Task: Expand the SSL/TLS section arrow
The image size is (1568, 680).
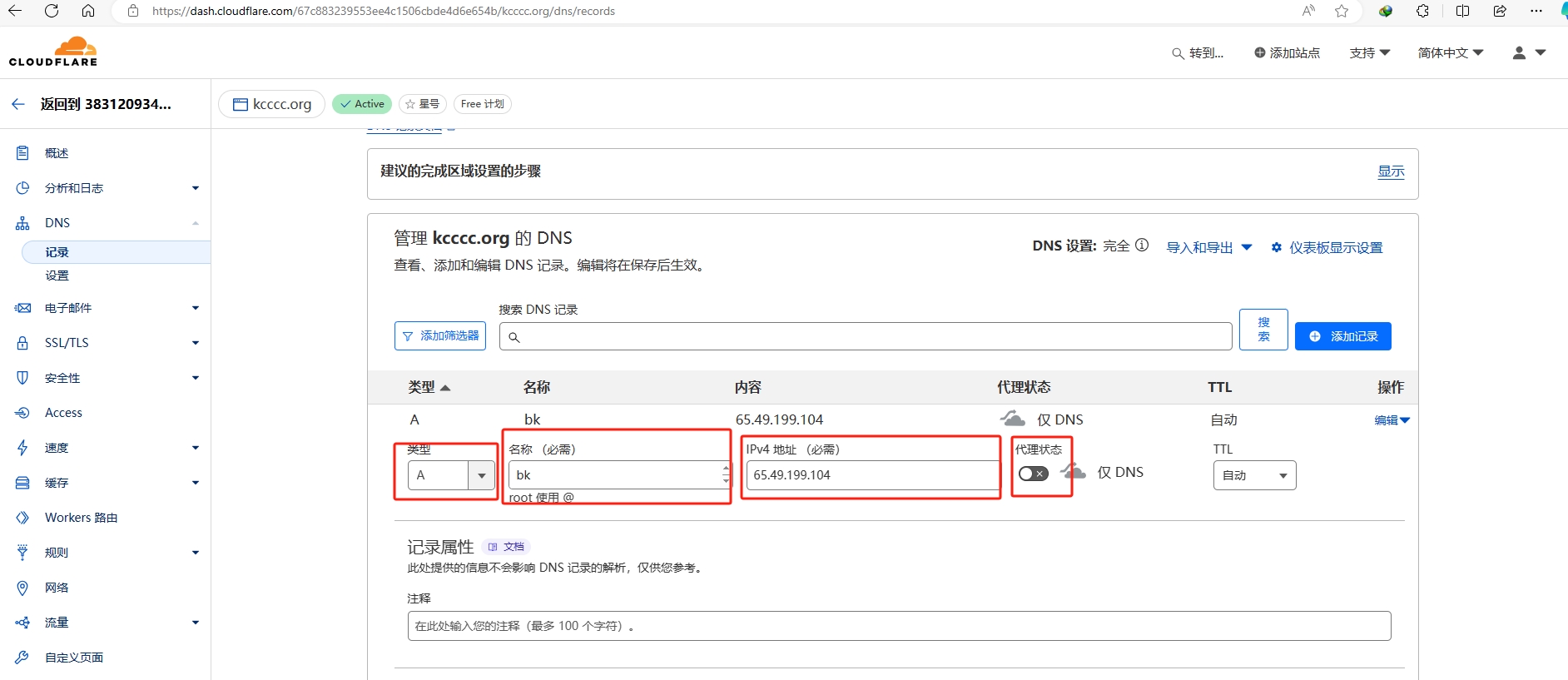Action: point(196,343)
